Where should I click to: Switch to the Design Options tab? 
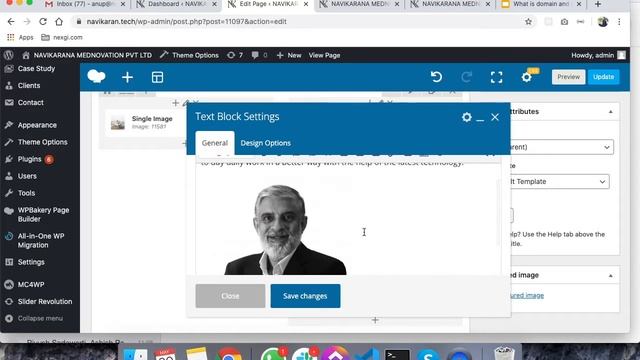tap(266, 143)
